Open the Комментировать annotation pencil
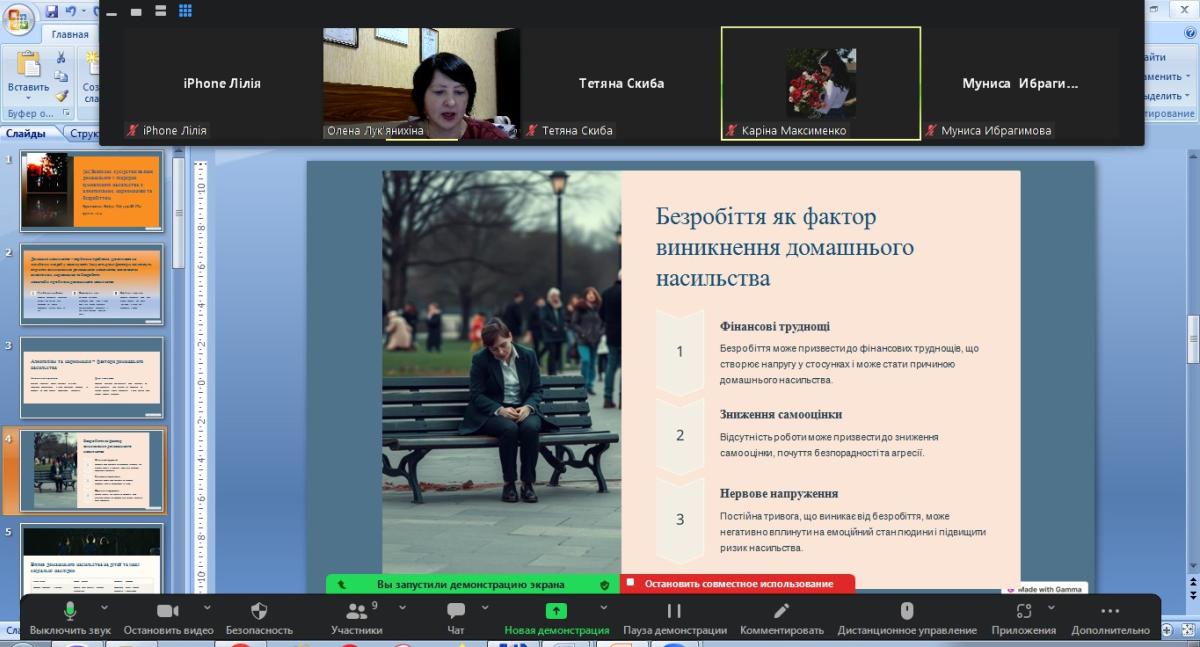The height and width of the screenshot is (647, 1200). coord(781,616)
